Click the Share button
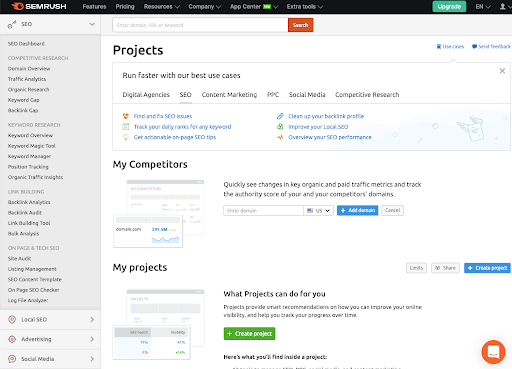512x369 pixels. pyautogui.click(x=445, y=268)
